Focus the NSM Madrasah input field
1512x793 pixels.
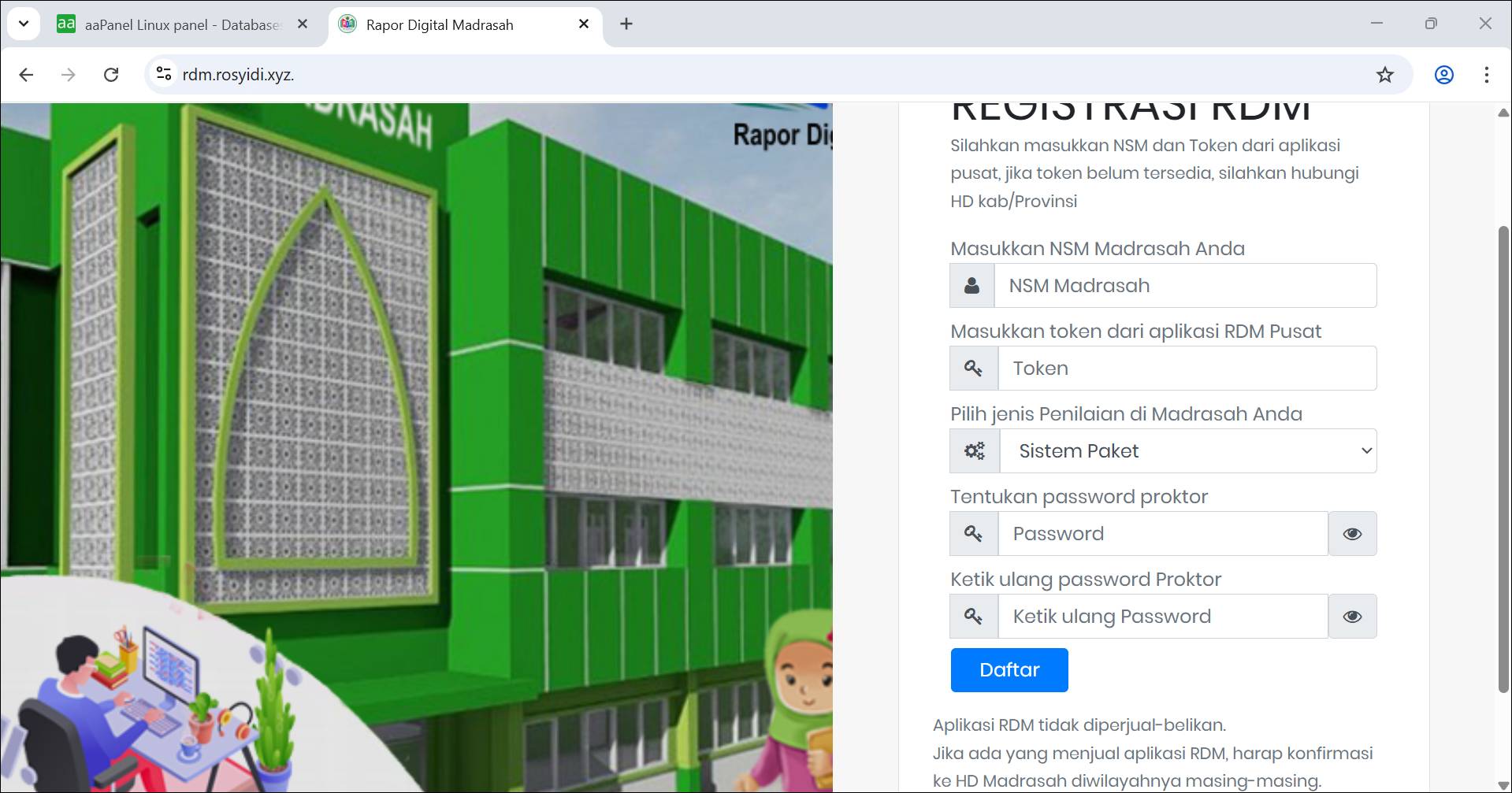pos(1184,286)
